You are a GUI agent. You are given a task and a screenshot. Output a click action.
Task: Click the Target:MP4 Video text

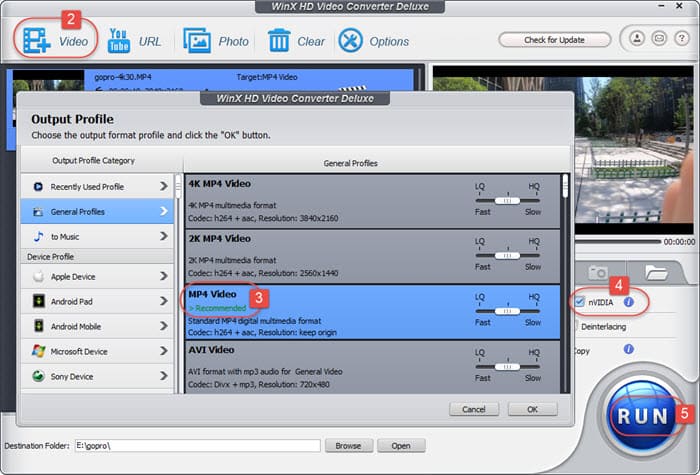point(267,77)
